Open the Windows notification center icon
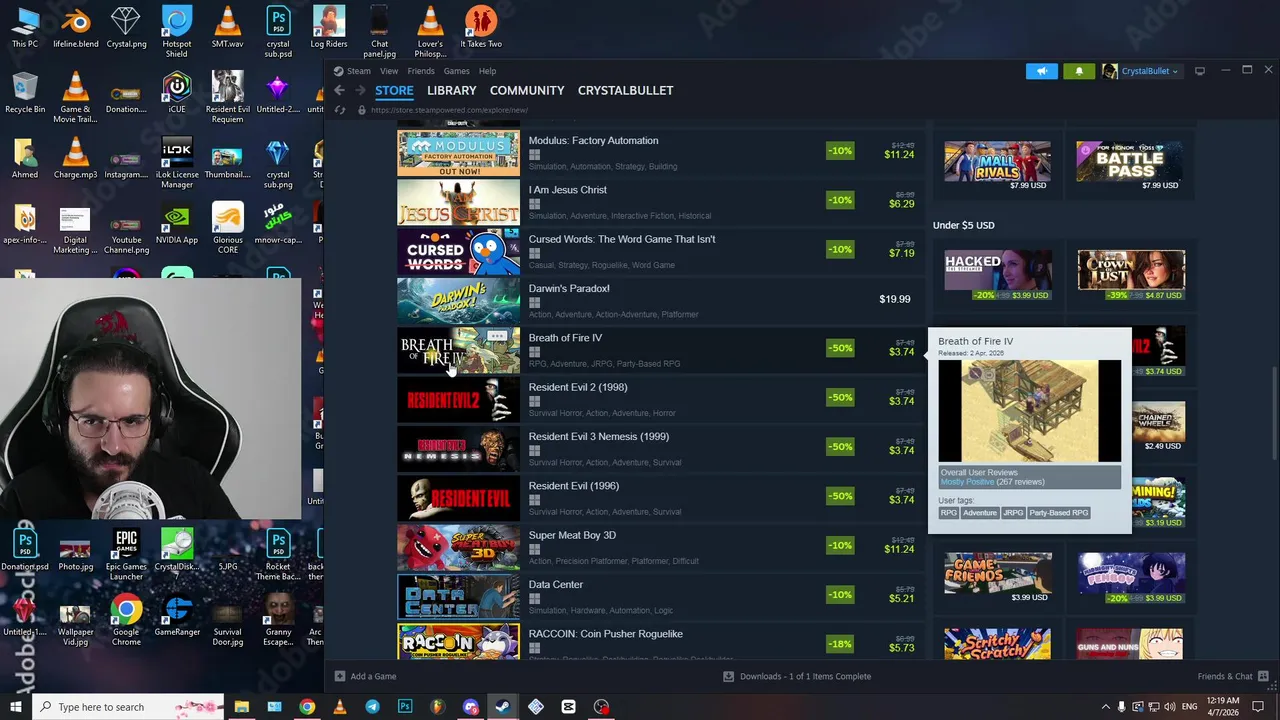 point(1258,707)
